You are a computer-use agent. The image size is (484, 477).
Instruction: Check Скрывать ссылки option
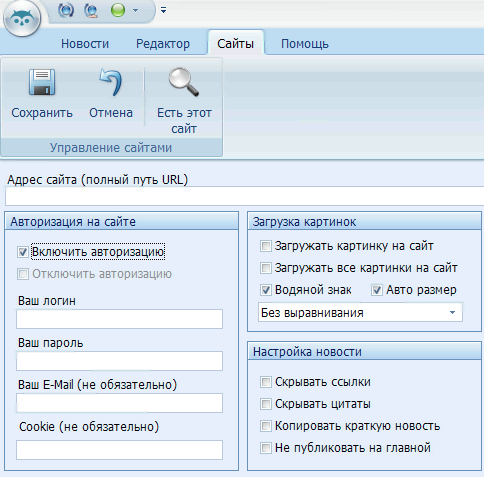pyautogui.click(x=266, y=382)
